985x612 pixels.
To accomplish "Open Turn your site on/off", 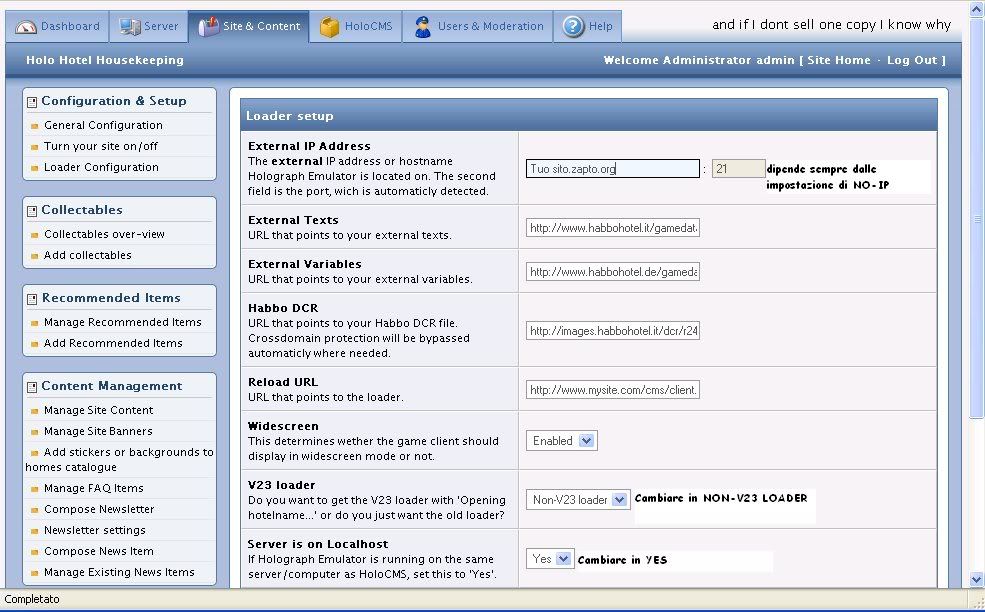I will pyautogui.click(x=101, y=146).
